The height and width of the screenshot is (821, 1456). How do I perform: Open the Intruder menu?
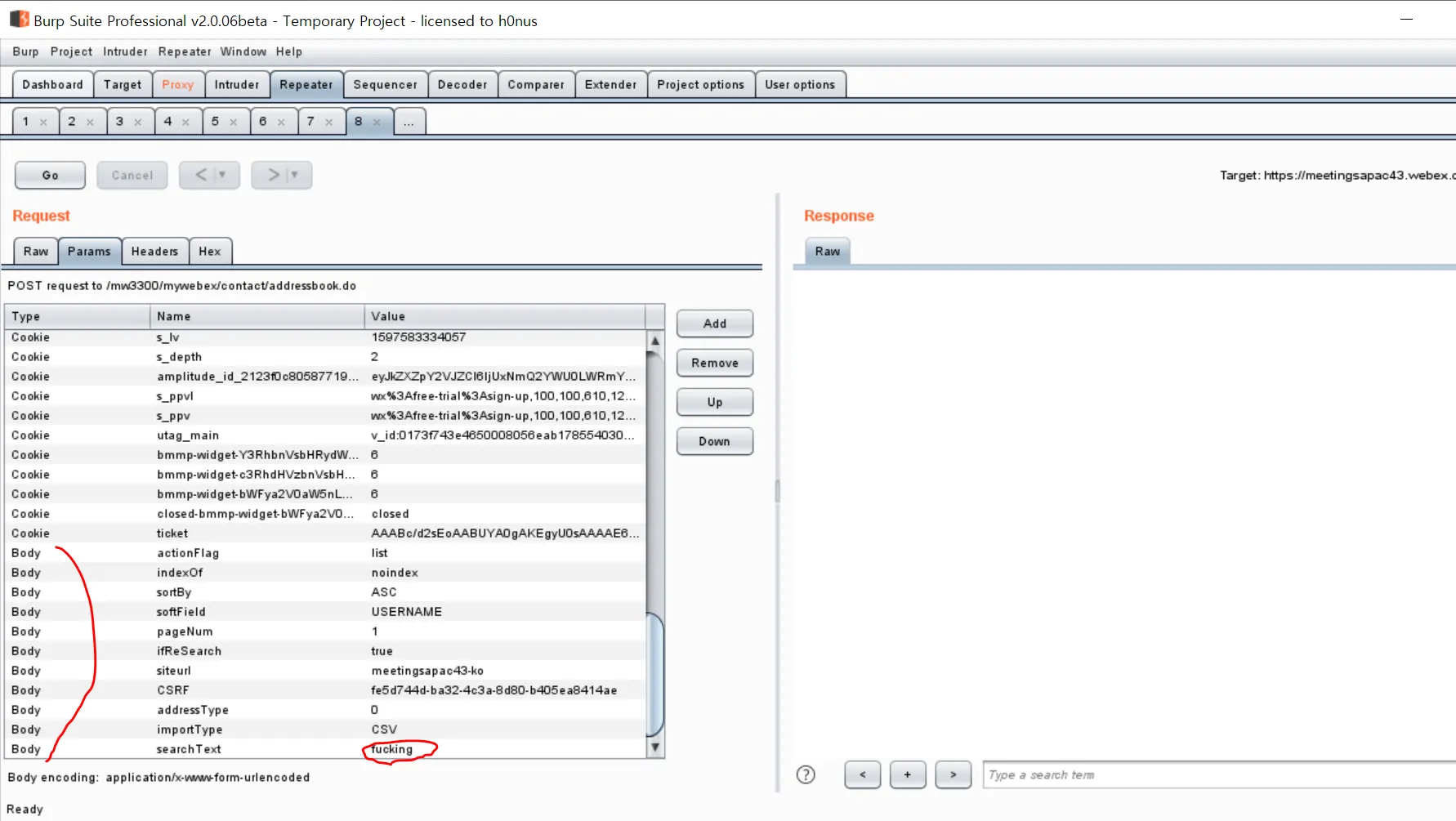coord(125,51)
